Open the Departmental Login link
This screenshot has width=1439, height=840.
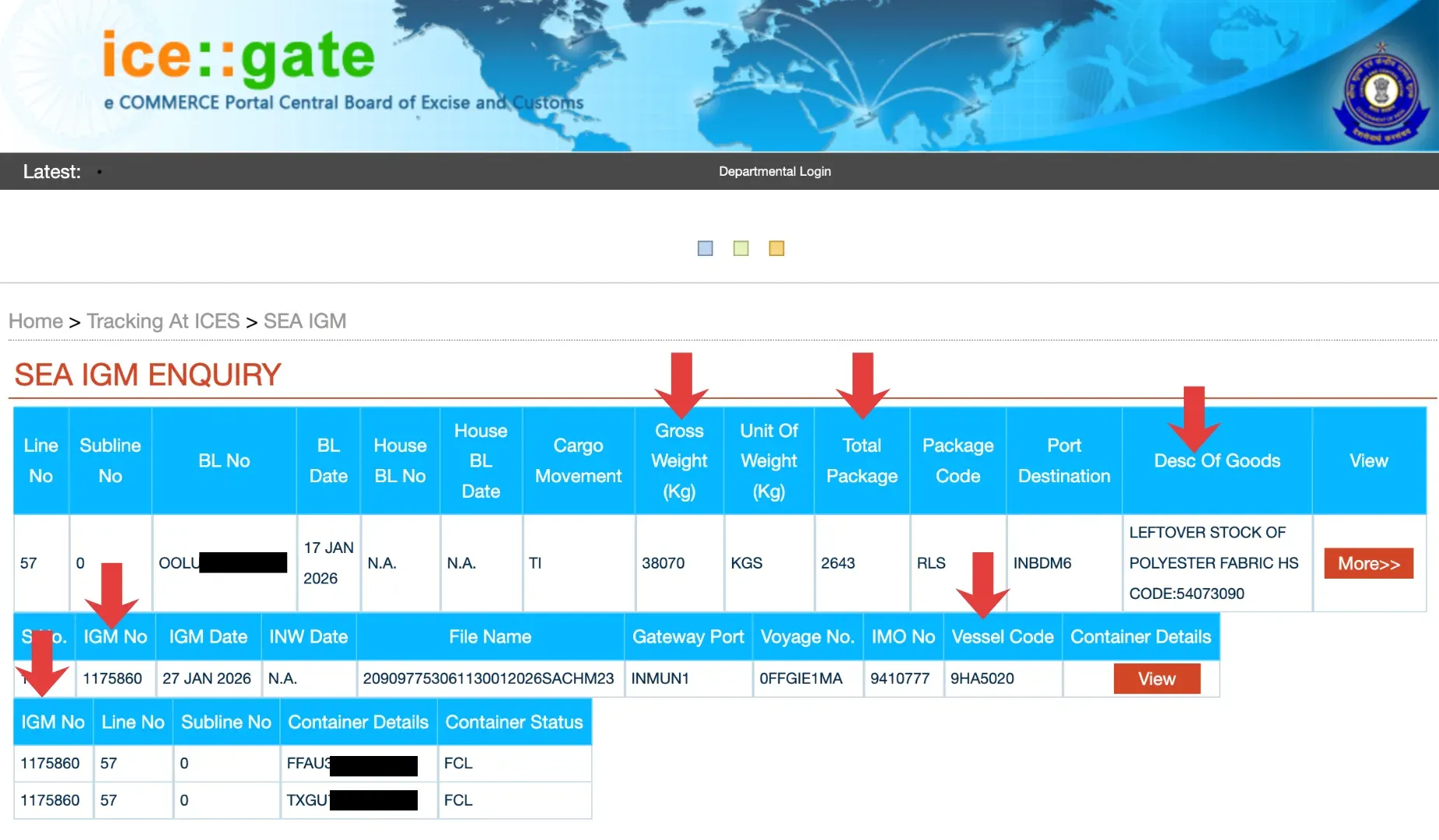[774, 171]
